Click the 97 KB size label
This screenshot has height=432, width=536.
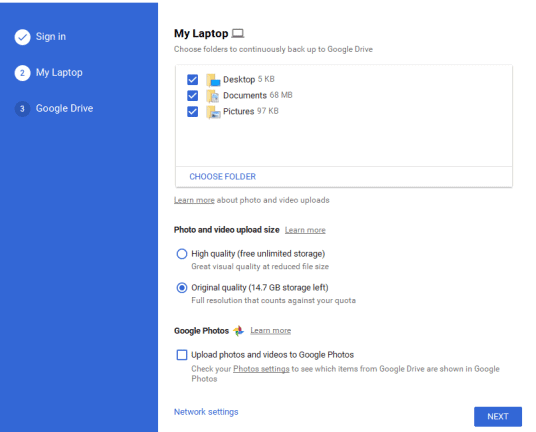click(x=268, y=111)
